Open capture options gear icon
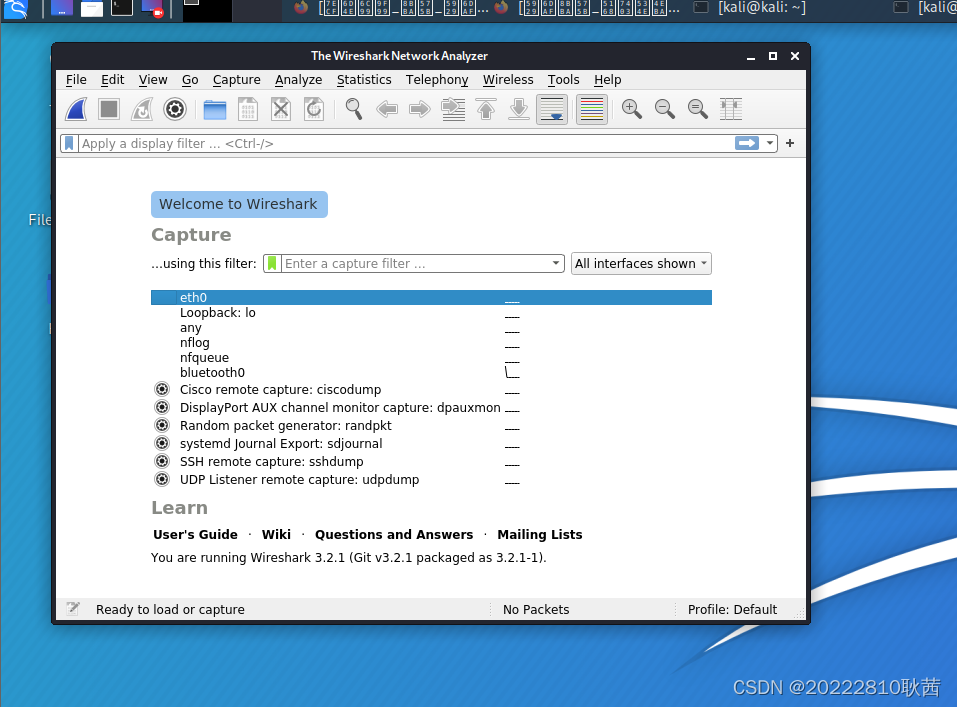Screen dimensions: 957x707 click(x=175, y=109)
